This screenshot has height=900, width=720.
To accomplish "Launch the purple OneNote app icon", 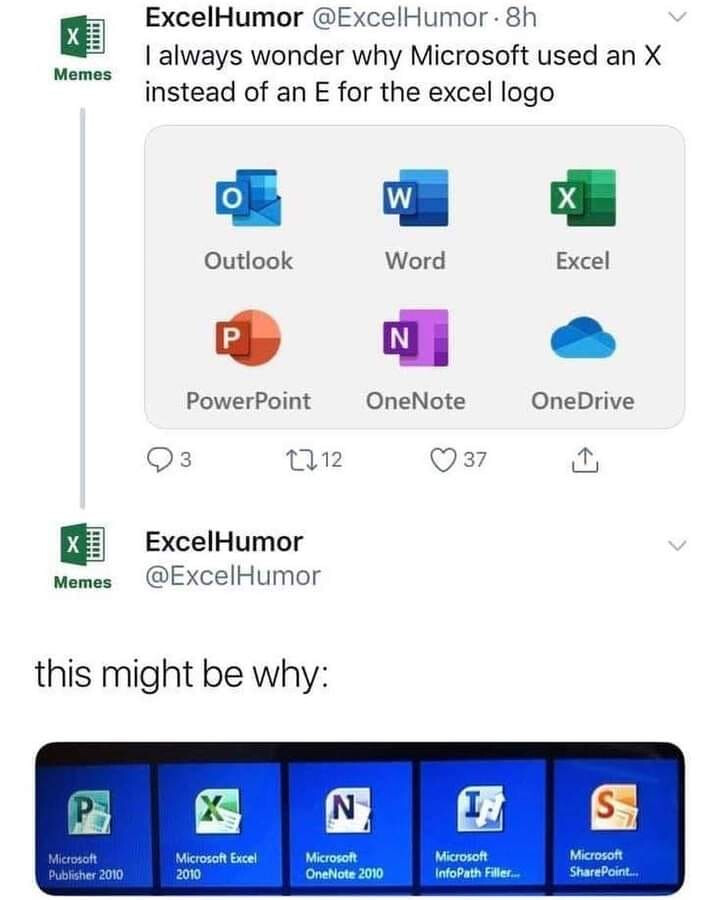I will click(x=415, y=338).
